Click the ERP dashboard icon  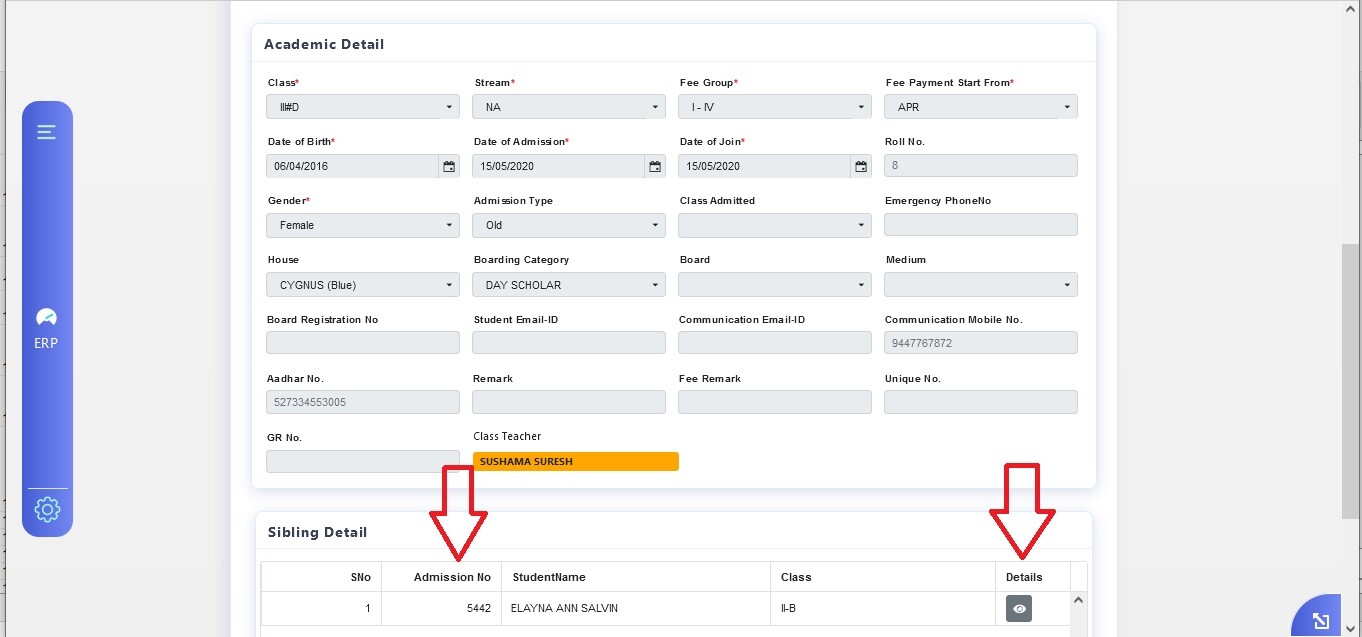46,319
